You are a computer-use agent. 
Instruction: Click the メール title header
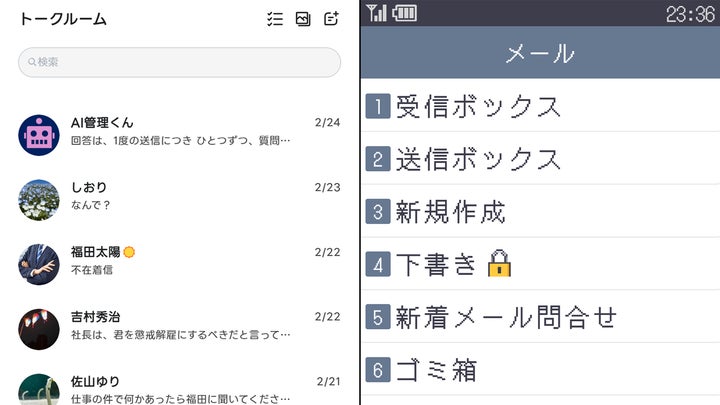coord(540,53)
